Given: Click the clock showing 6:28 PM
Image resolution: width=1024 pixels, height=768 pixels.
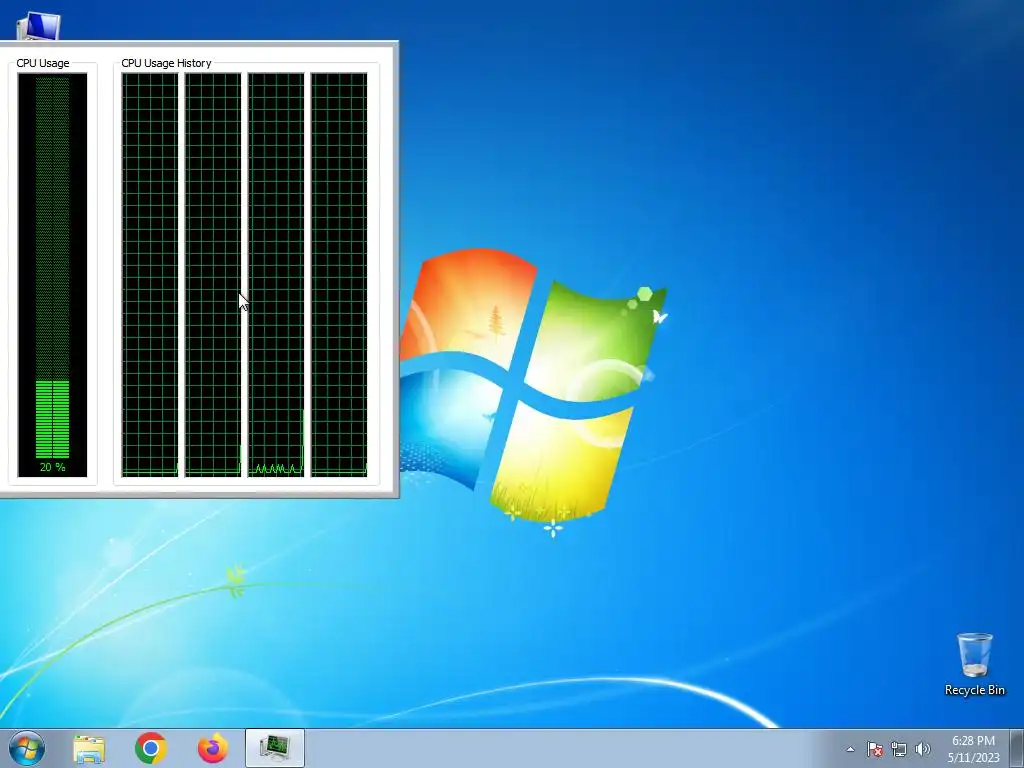Looking at the screenshot, I should 973,741.
